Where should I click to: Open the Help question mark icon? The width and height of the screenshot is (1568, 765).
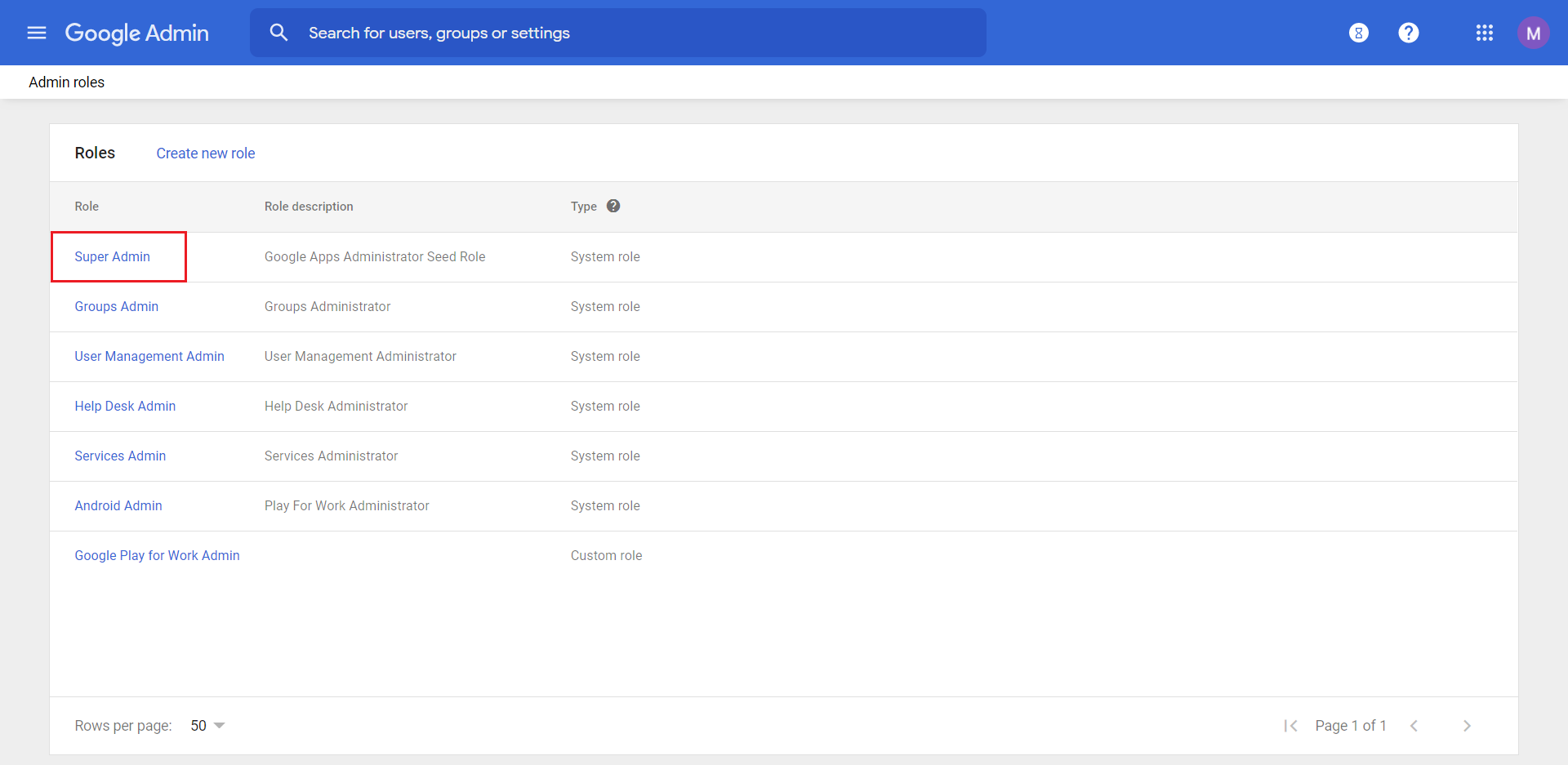pos(1409,33)
